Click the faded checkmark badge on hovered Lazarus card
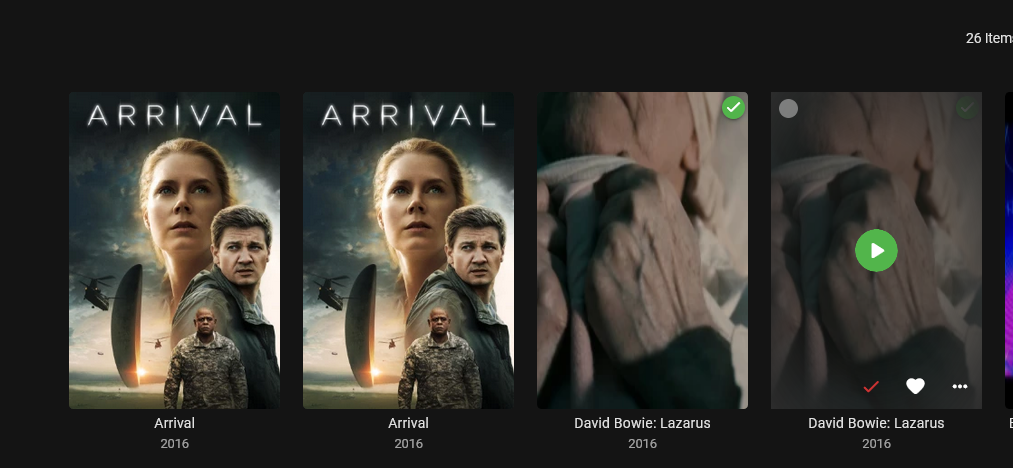This screenshot has width=1013, height=468. coord(967,107)
